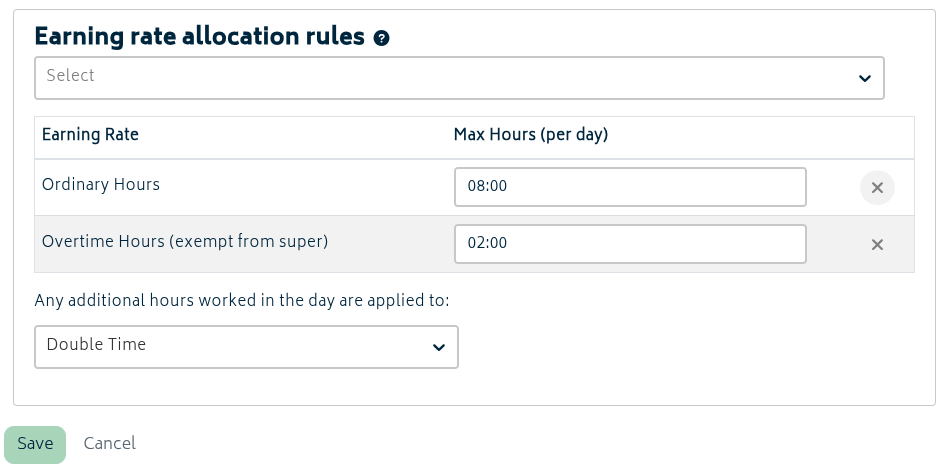Click the 'Any additional hours worked' label text
The width and height of the screenshot is (937, 468).
click(241, 301)
